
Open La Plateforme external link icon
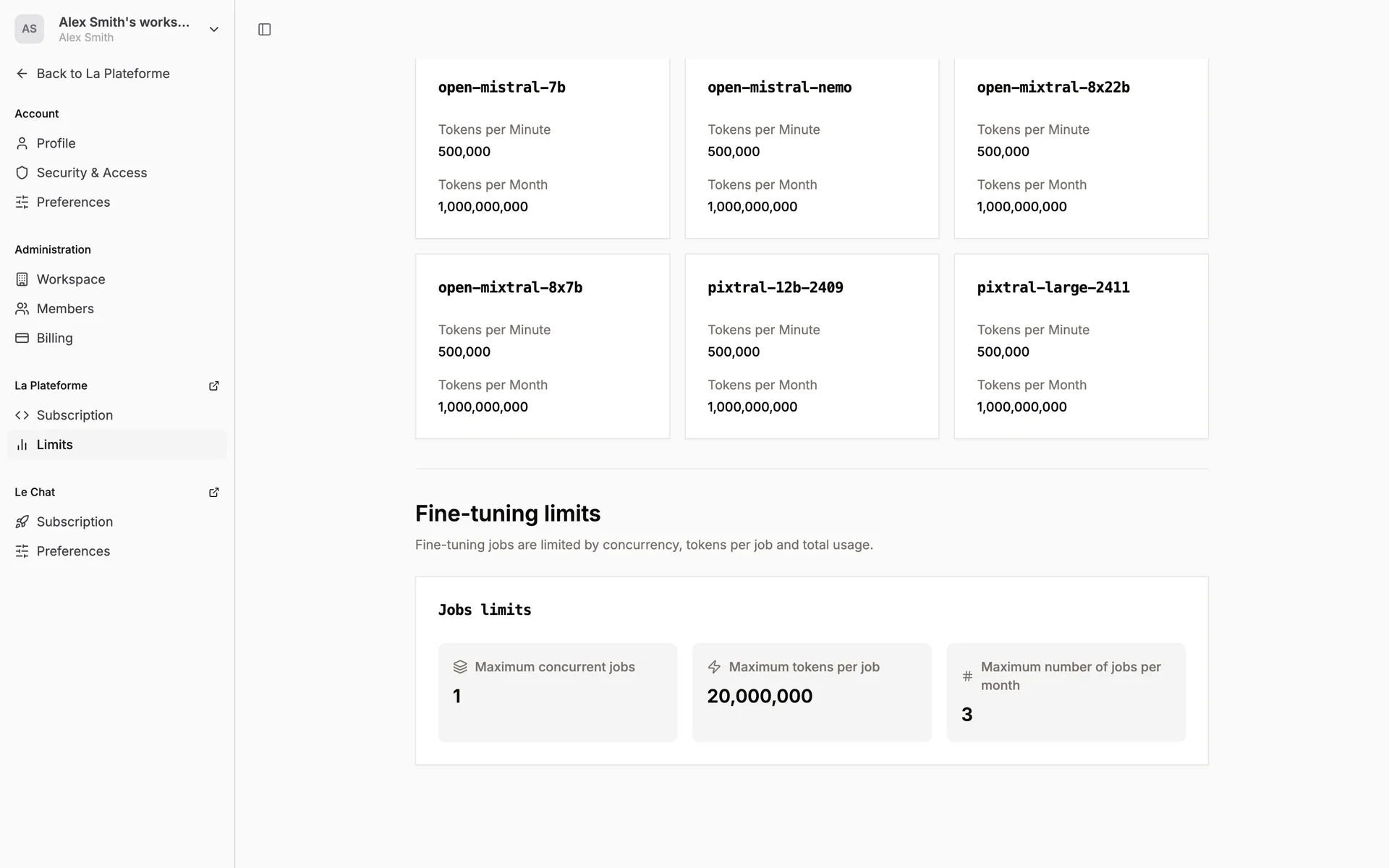(x=213, y=386)
